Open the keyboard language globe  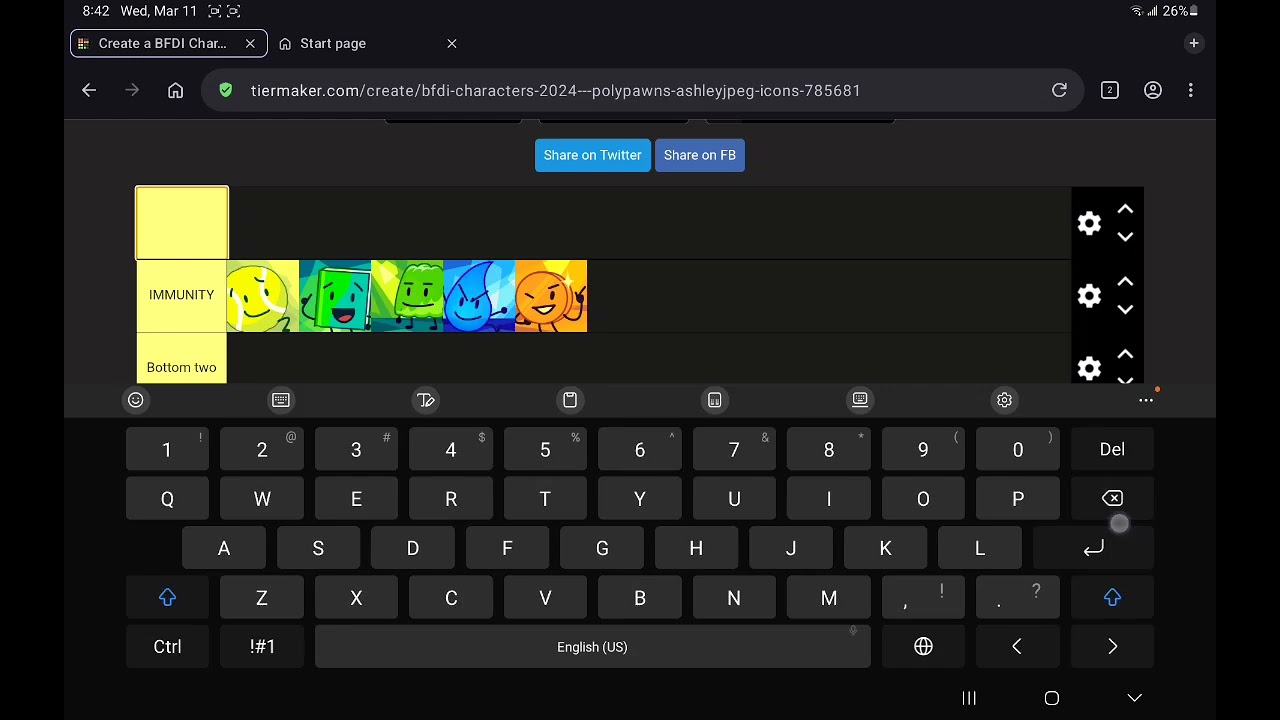(x=923, y=647)
